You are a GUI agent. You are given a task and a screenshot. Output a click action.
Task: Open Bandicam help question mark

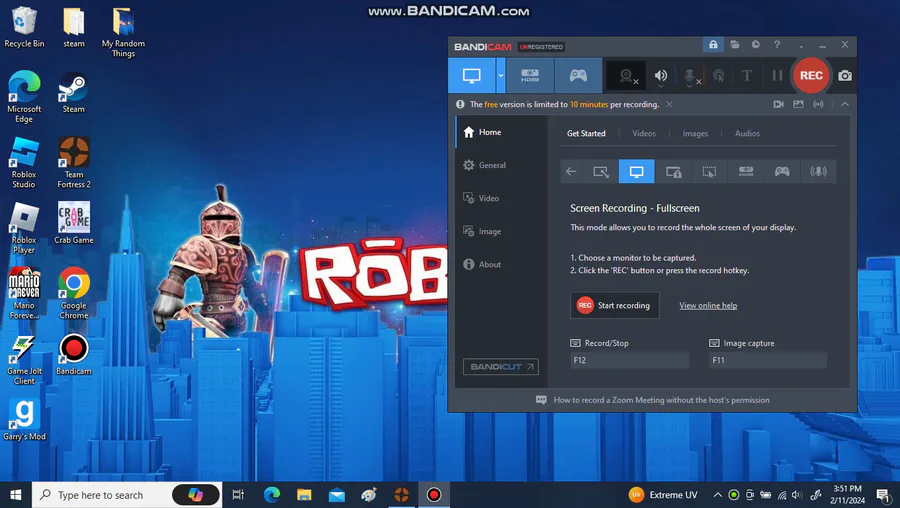coord(777,44)
